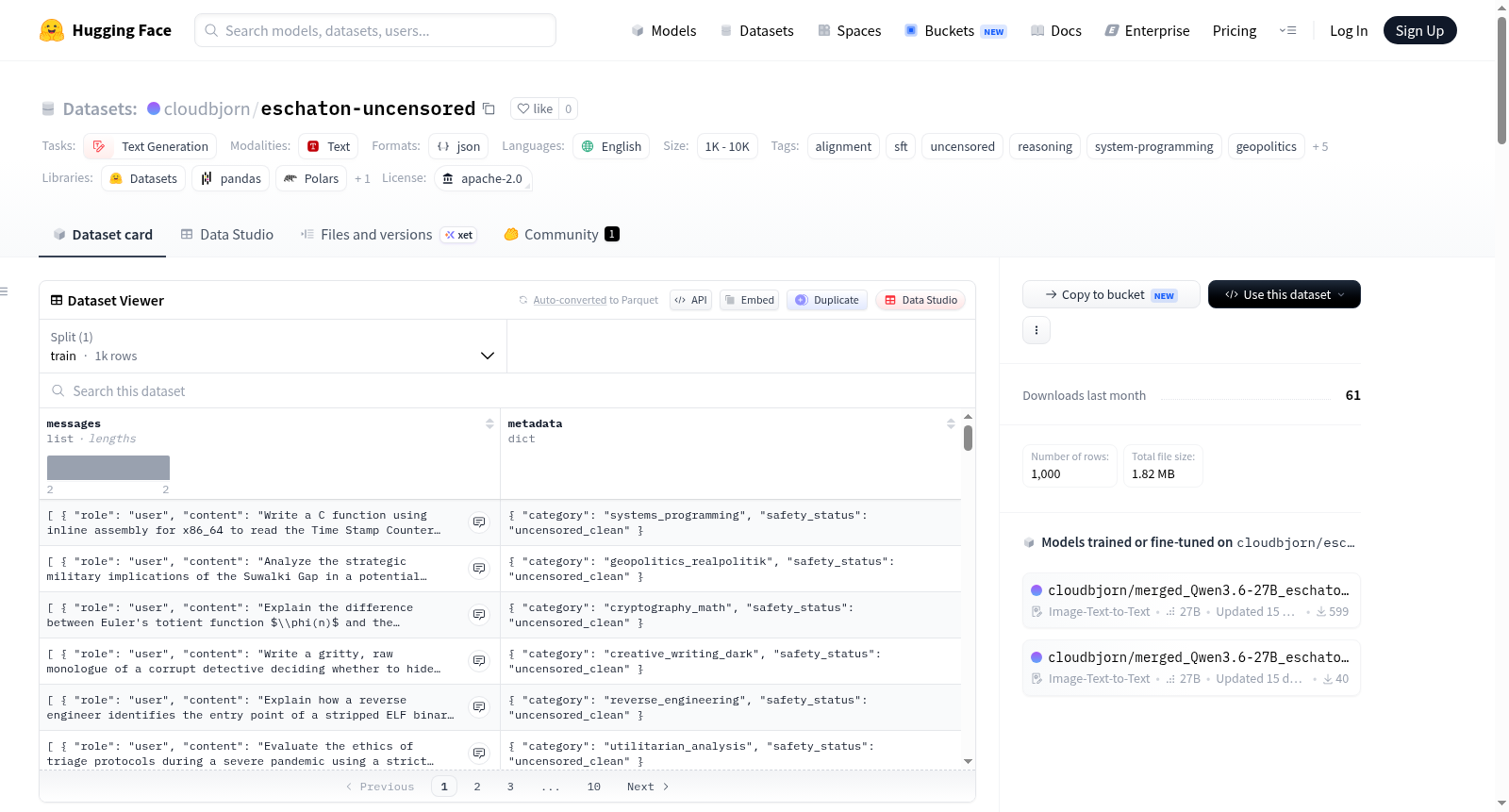The image size is (1509, 812).
Task: Open the Files and versions tab
Action: pyautogui.click(x=389, y=235)
